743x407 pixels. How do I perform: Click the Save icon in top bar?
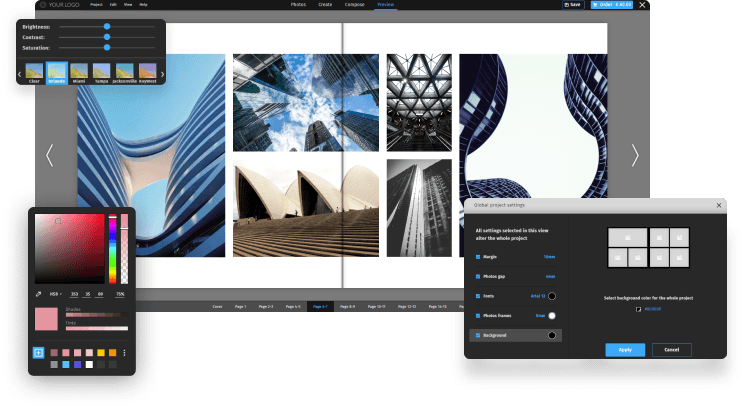(x=571, y=5)
